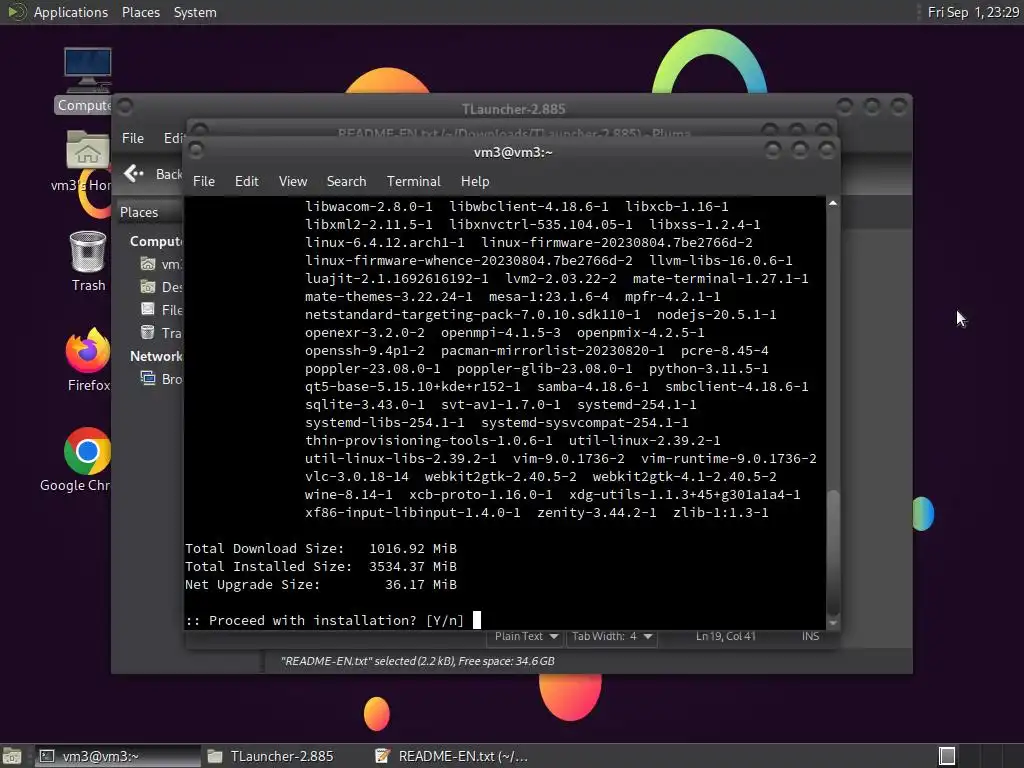
Task: Switch to vm3@vm3:~ terminal in the taskbar
Action: tap(118, 756)
